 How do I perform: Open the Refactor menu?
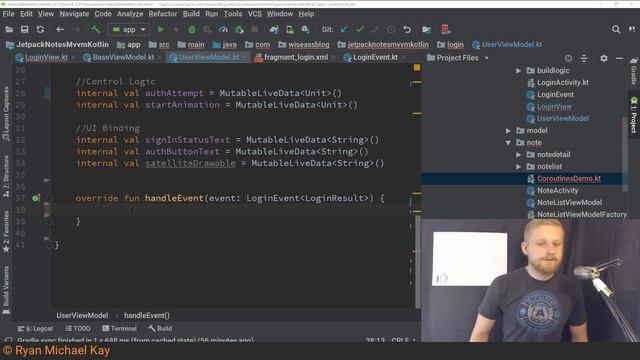coord(163,14)
